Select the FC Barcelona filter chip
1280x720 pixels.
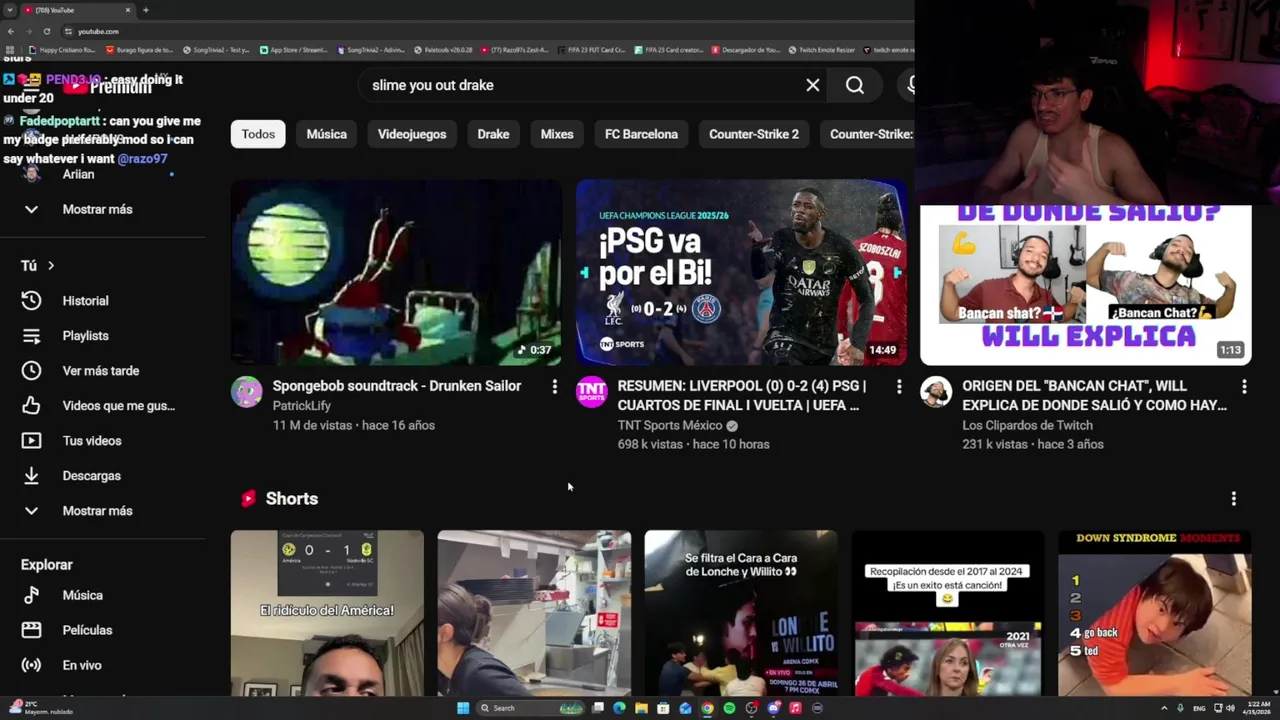[641, 134]
